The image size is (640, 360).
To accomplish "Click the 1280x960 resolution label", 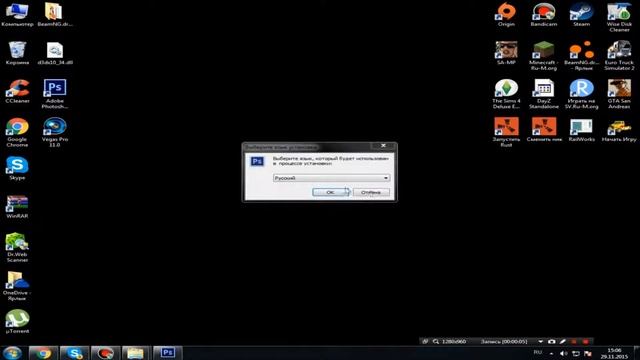I will (x=454, y=341).
